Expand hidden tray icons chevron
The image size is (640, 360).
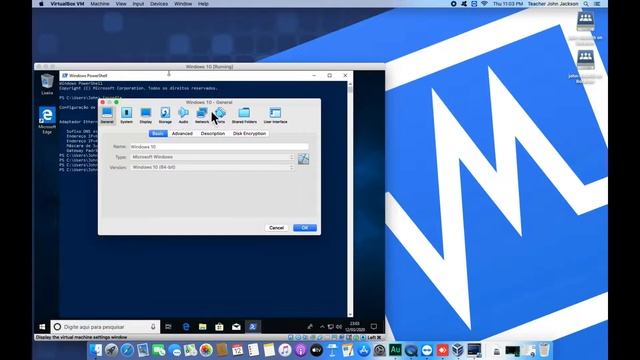[322, 327]
